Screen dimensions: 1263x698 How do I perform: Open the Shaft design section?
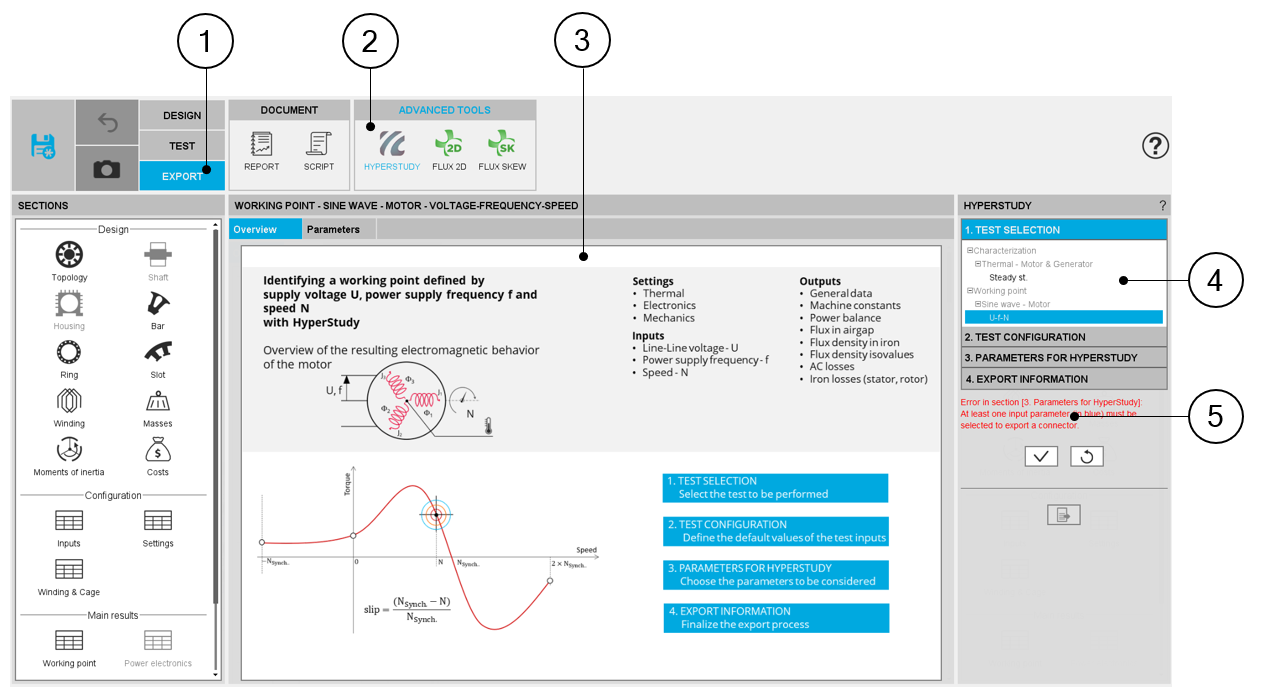158,262
